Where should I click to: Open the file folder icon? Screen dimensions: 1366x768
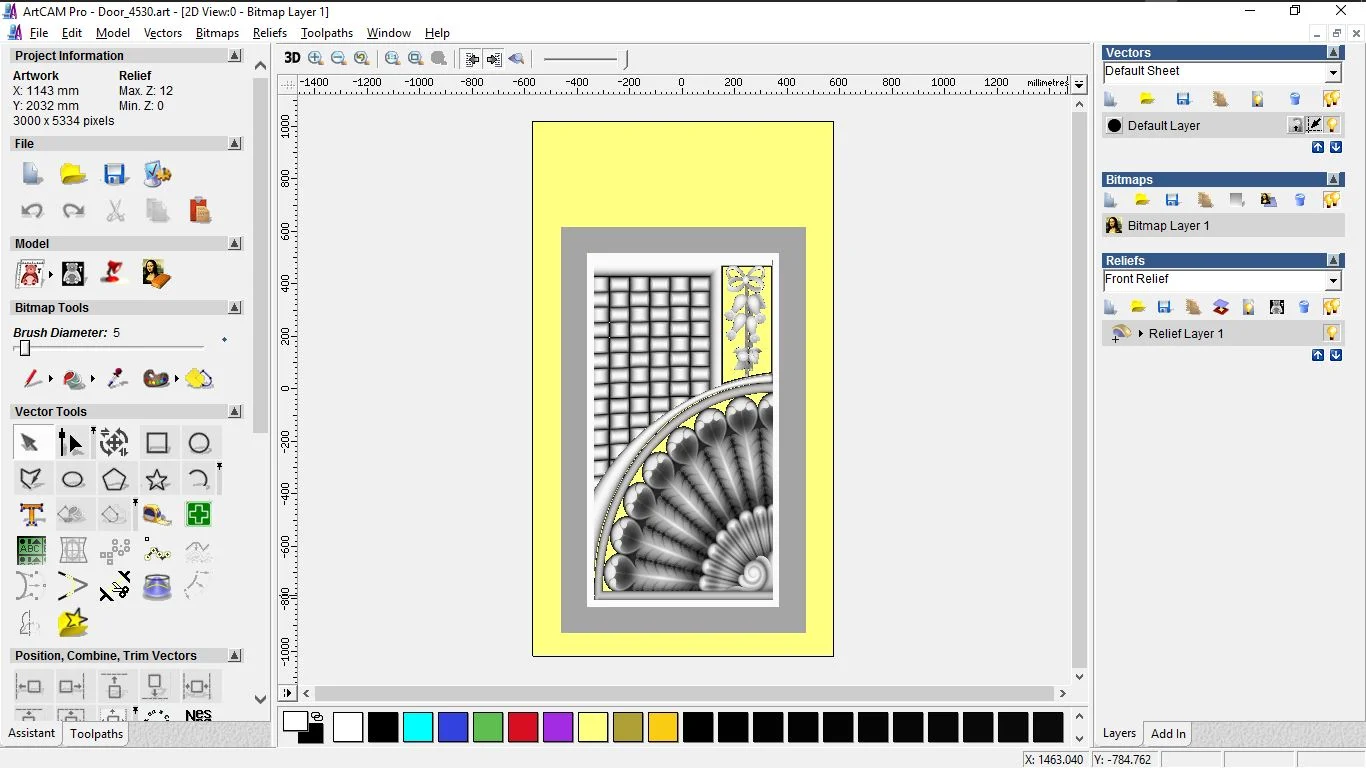(73, 174)
